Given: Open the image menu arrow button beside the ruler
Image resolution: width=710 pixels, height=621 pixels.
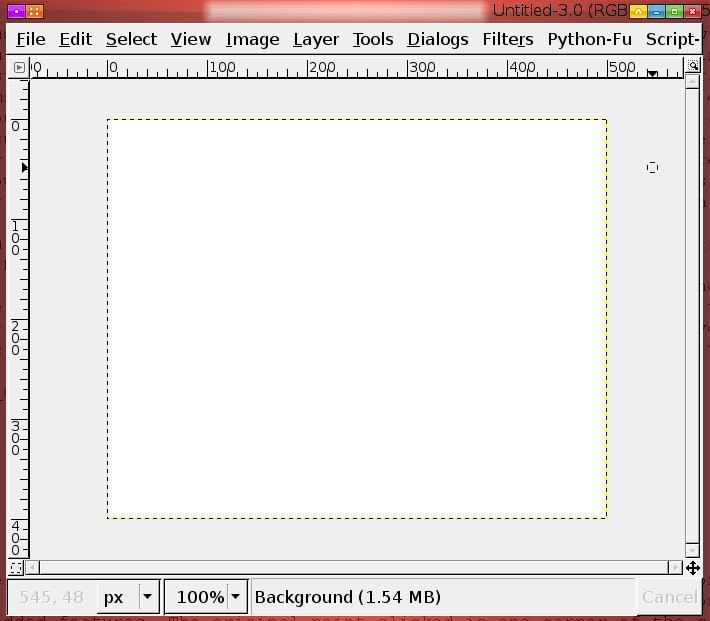Looking at the screenshot, I should pos(18,68).
